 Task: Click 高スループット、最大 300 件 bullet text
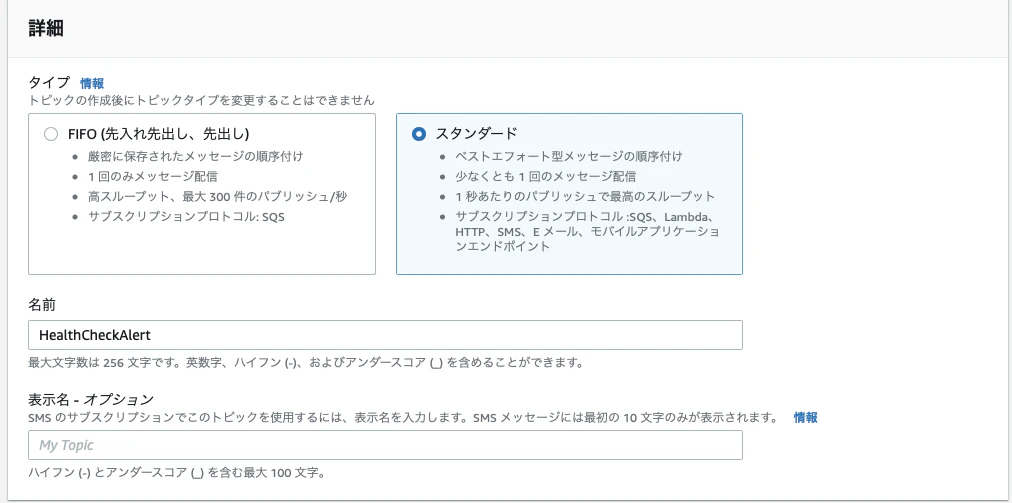tap(218, 196)
